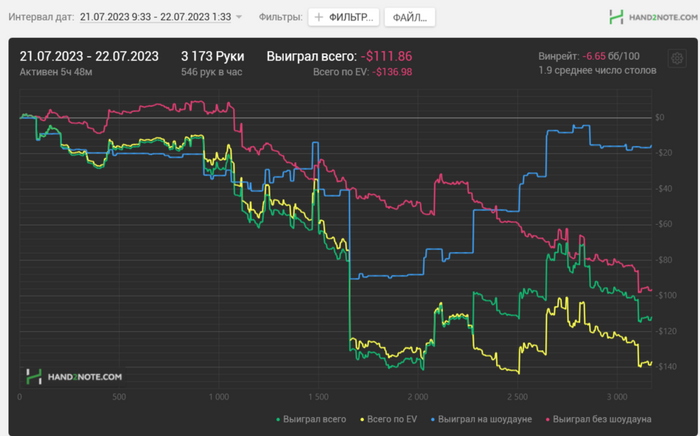Image resolution: width=700 pixels, height=436 pixels.
Task: Toggle the Выиграл без шоудауна legend entry
Action: (x=599, y=419)
